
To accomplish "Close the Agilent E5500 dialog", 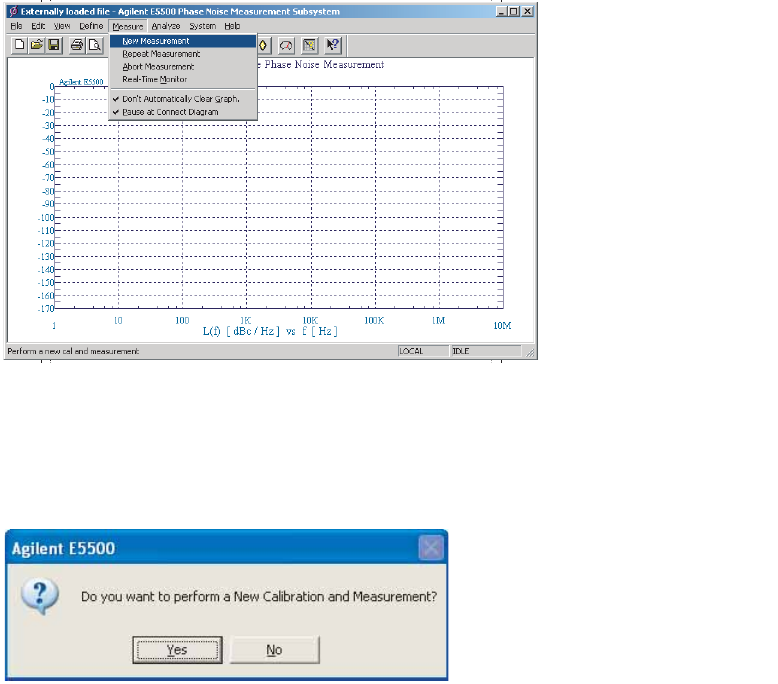I will (430, 548).
